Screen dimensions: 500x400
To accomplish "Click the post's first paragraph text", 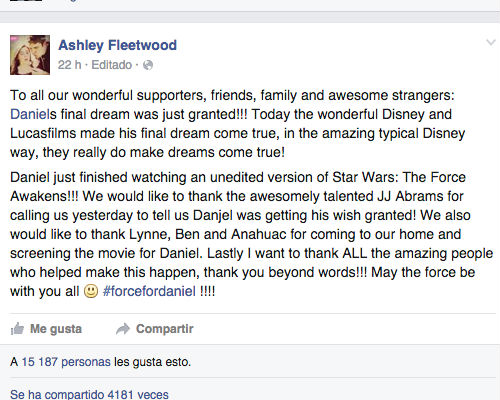I will 237,124.
